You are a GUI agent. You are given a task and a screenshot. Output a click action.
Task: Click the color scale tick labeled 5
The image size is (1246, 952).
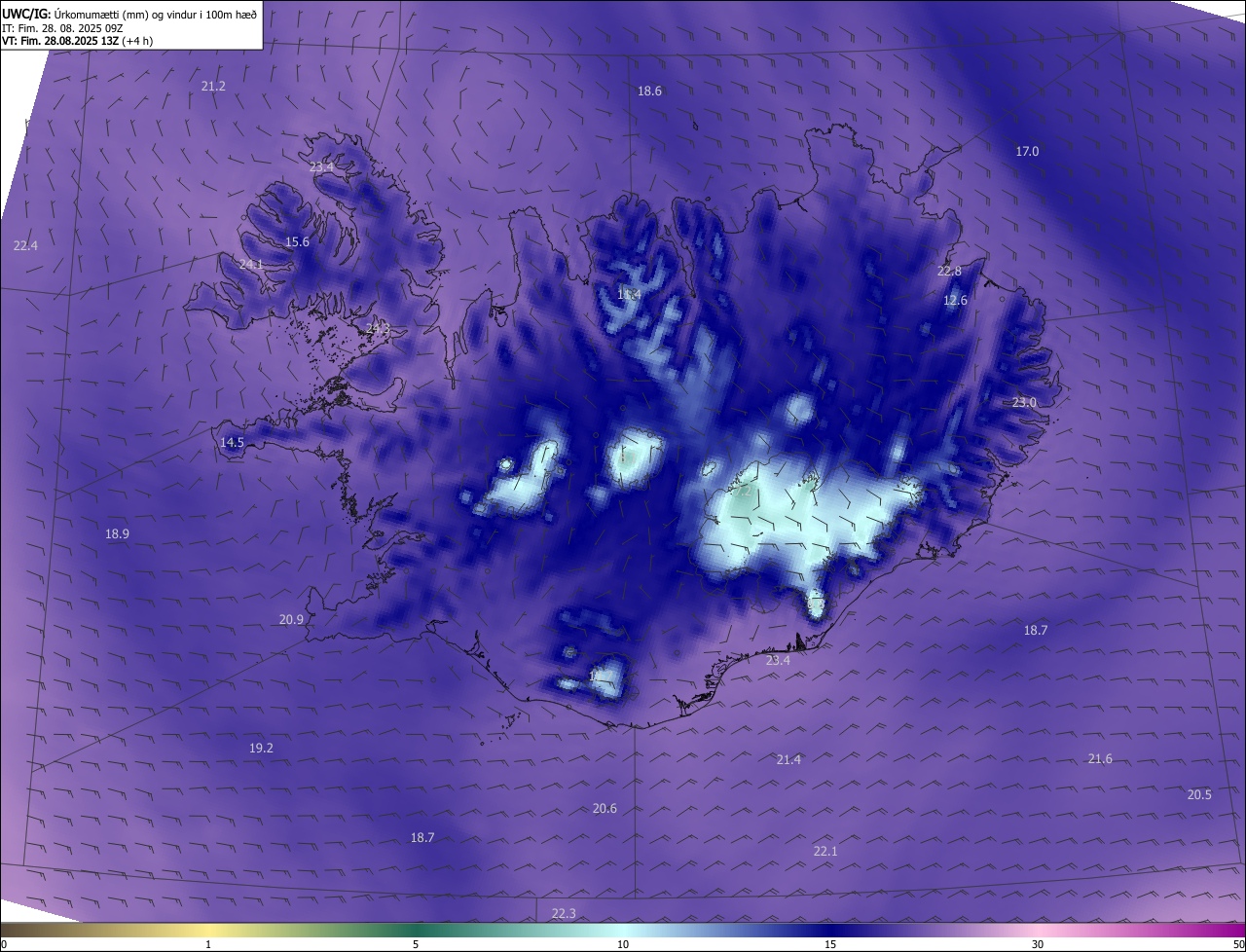click(x=416, y=944)
